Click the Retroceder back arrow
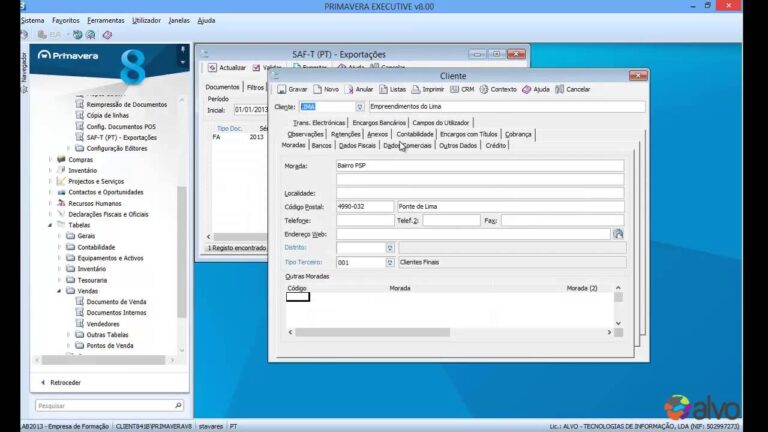The image size is (768, 432). (x=43, y=383)
